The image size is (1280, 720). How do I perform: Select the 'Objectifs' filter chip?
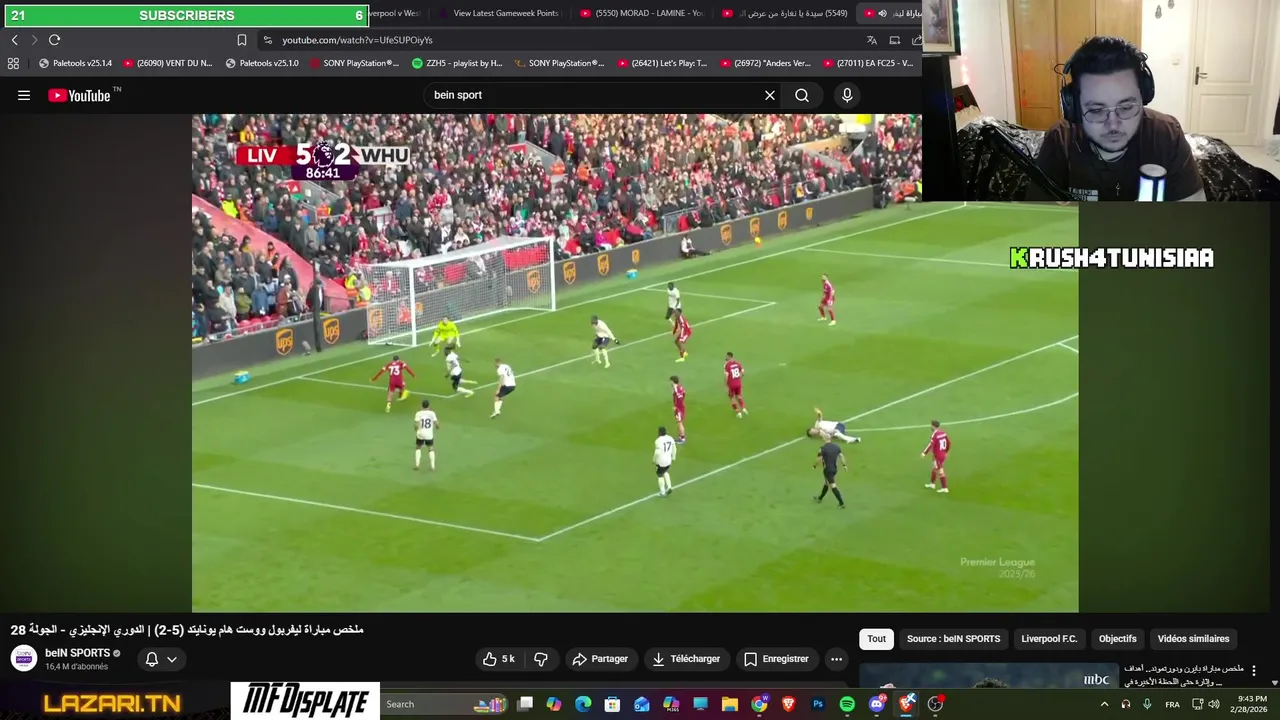coord(1118,639)
